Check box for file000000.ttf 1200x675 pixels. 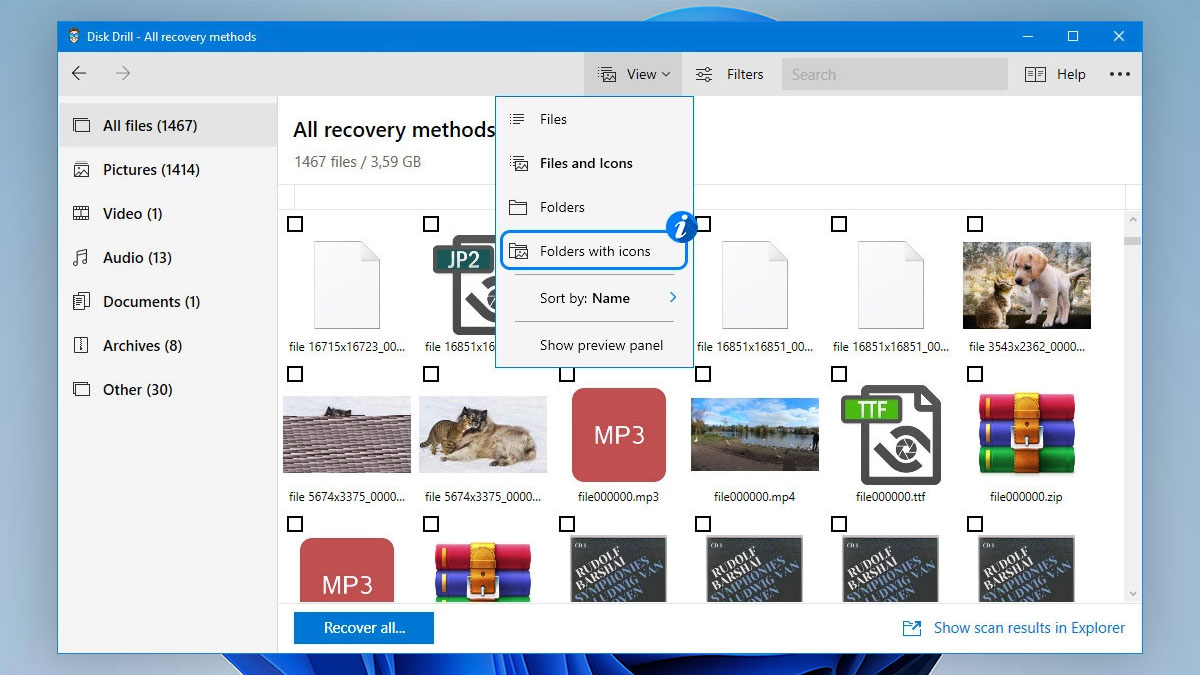click(x=839, y=374)
